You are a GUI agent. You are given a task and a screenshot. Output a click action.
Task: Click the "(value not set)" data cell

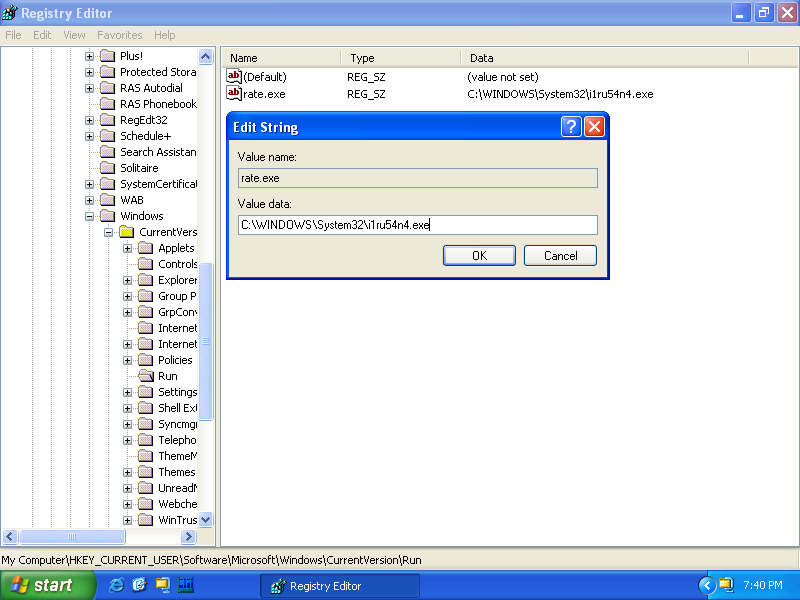pyautogui.click(x=503, y=77)
